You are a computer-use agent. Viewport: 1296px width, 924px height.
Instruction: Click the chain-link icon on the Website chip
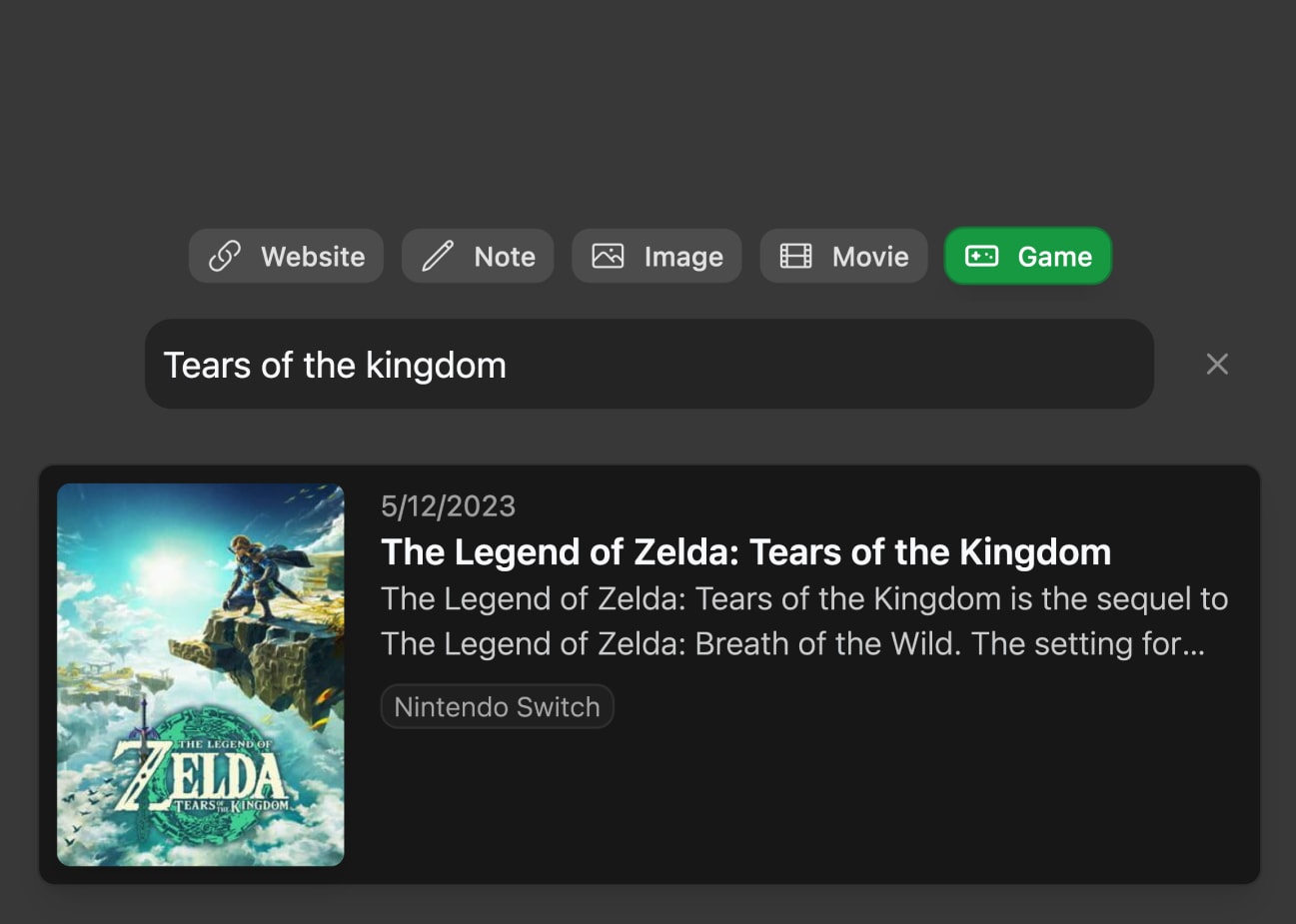coord(225,257)
